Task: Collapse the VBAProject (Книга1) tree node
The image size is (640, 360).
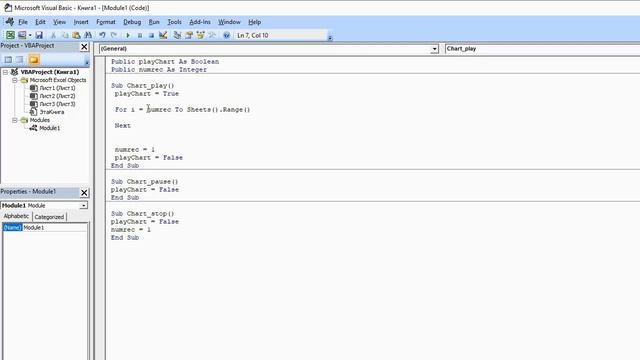Action: (x=5, y=72)
